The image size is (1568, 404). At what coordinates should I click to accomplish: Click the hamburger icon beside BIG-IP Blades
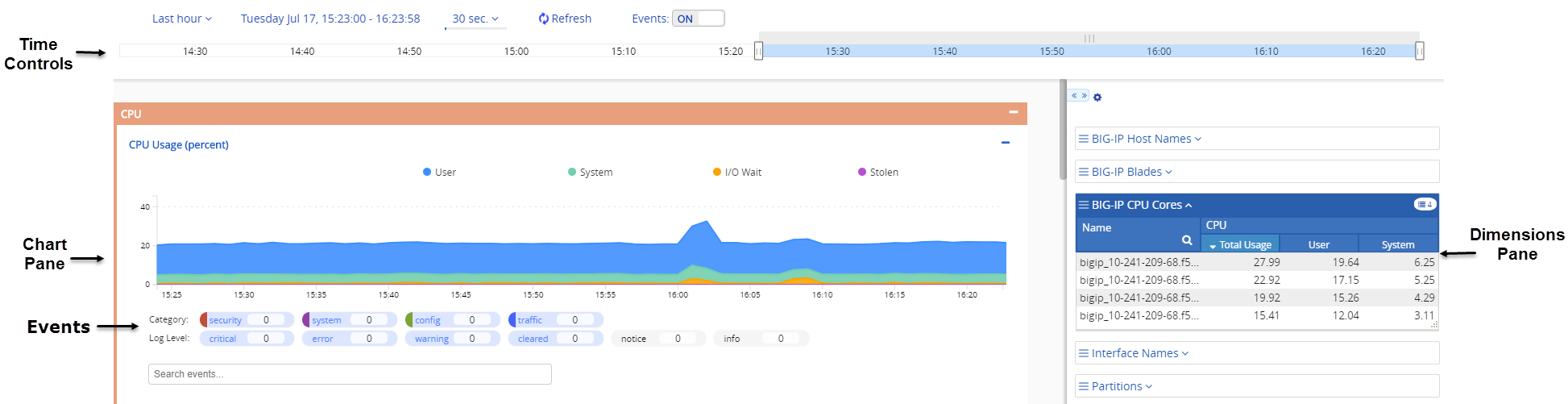click(1084, 172)
